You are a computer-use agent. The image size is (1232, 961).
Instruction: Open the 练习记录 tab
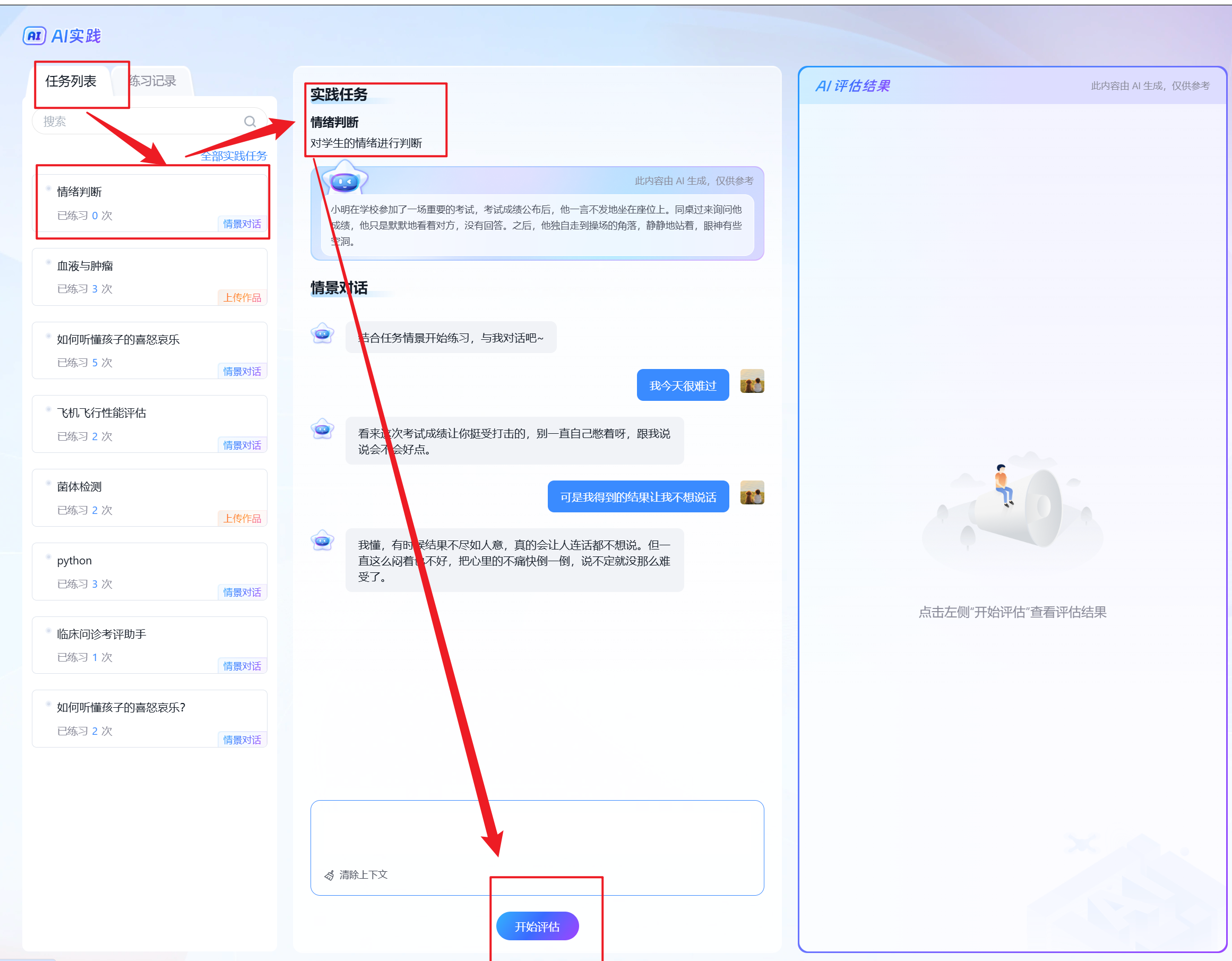[x=153, y=81]
